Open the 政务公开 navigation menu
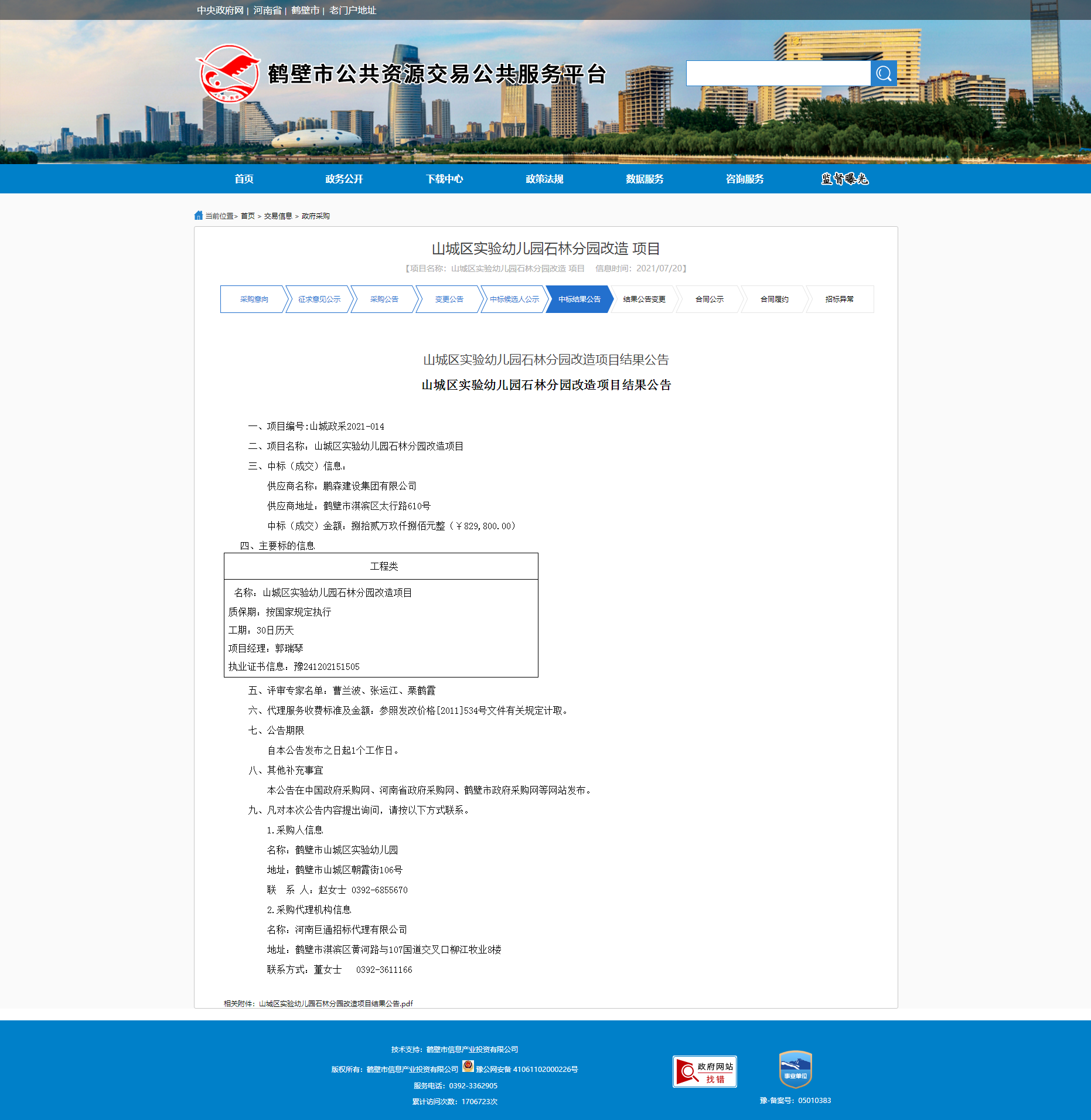 pyautogui.click(x=344, y=179)
